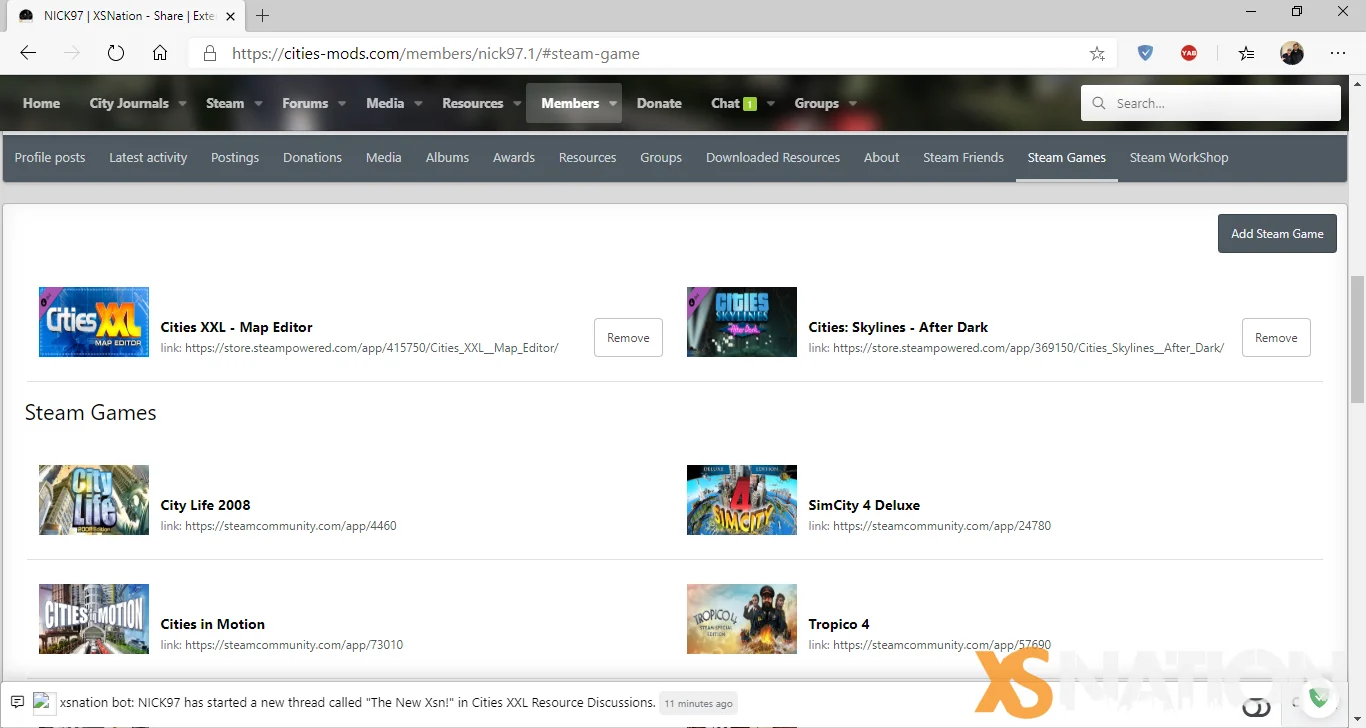Expand the Steam menu dropdown arrow
This screenshot has height=728, width=1366.
point(258,103)
